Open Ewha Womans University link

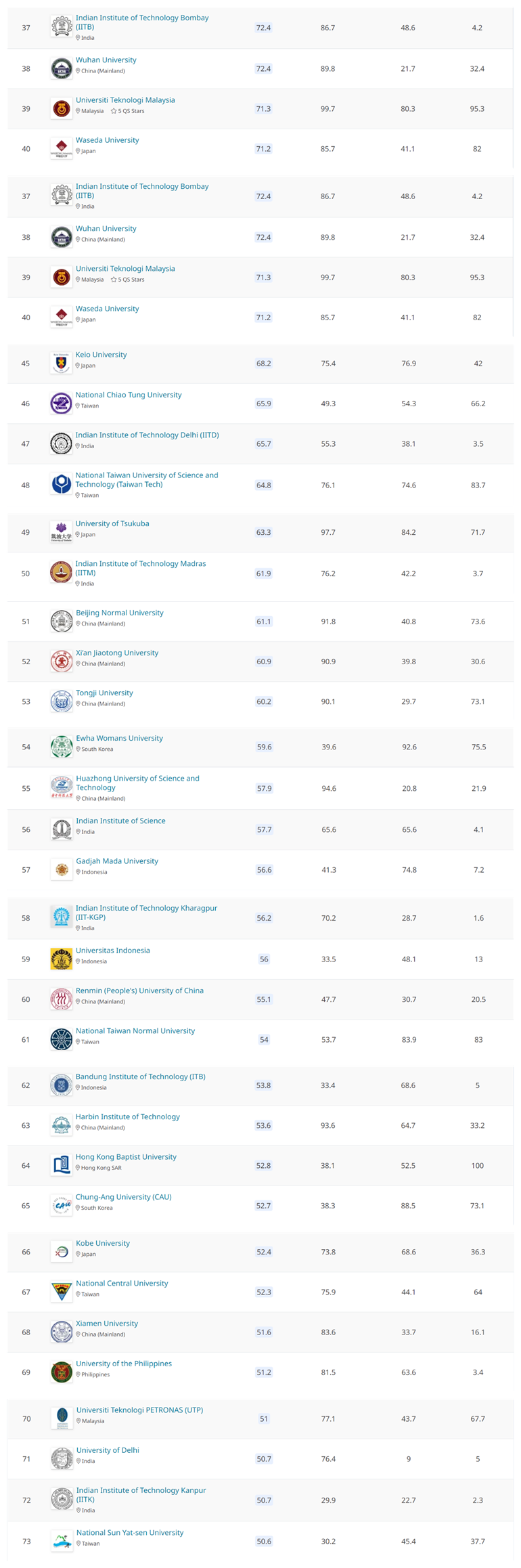click(x=119, y=738)
